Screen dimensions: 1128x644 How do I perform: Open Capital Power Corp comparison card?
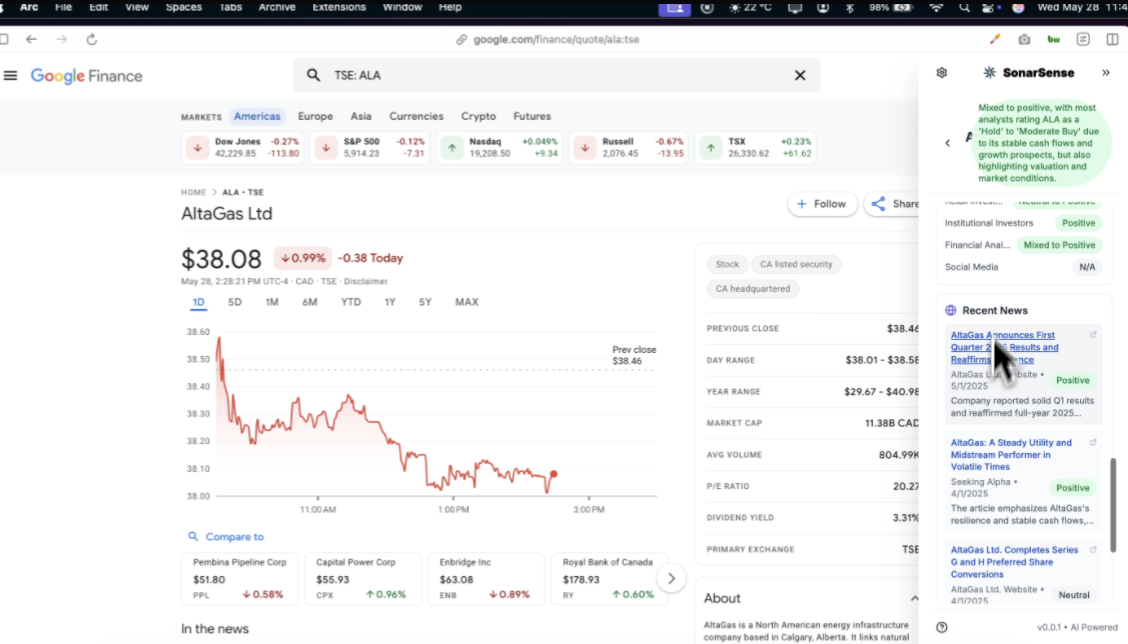tap(363, 579)
